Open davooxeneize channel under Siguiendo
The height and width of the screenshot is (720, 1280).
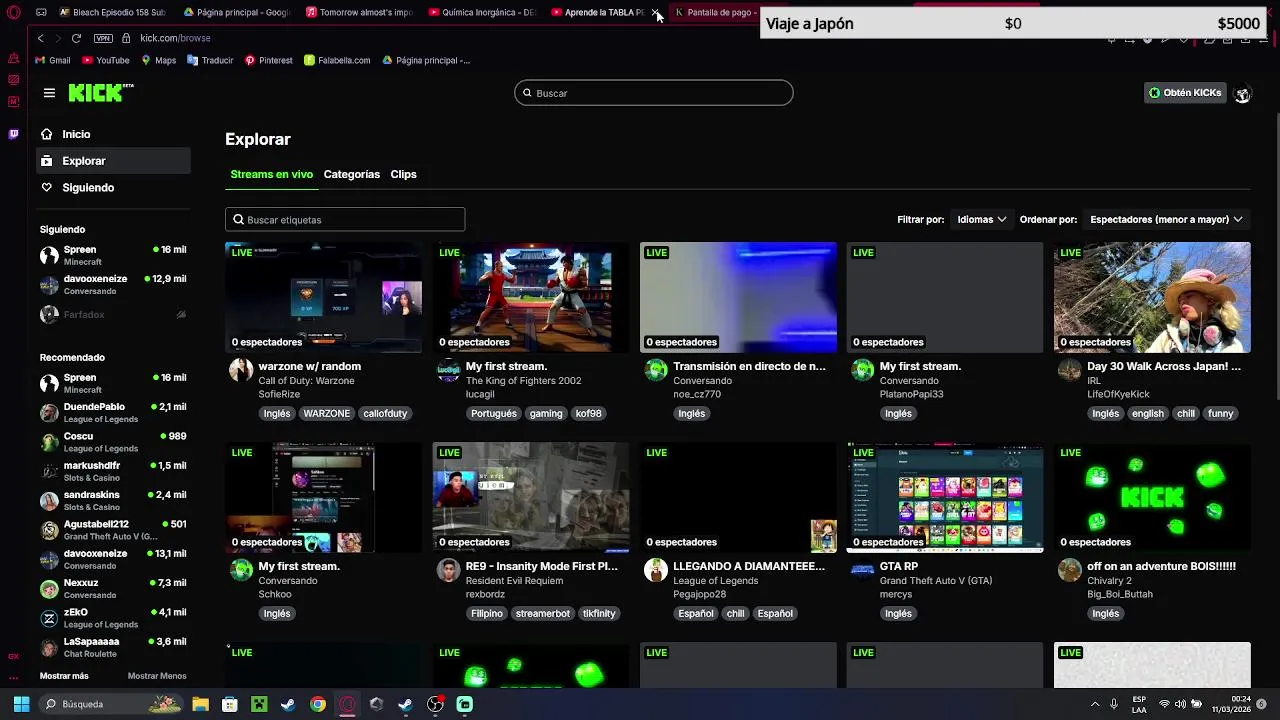pos(113,285)
